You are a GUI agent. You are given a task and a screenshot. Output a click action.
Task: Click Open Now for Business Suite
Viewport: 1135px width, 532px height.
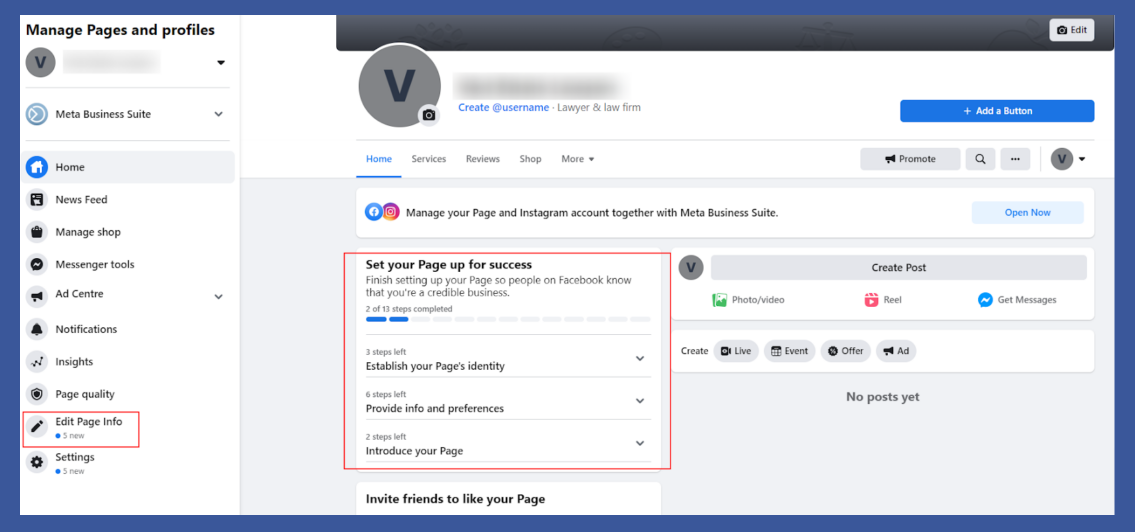pos(1027,213)
